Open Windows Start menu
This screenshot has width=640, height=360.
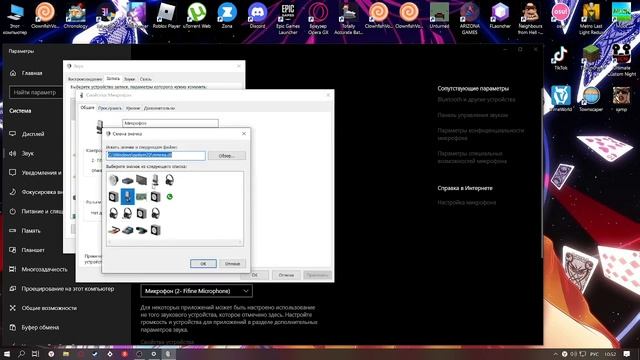coord(7,354)
